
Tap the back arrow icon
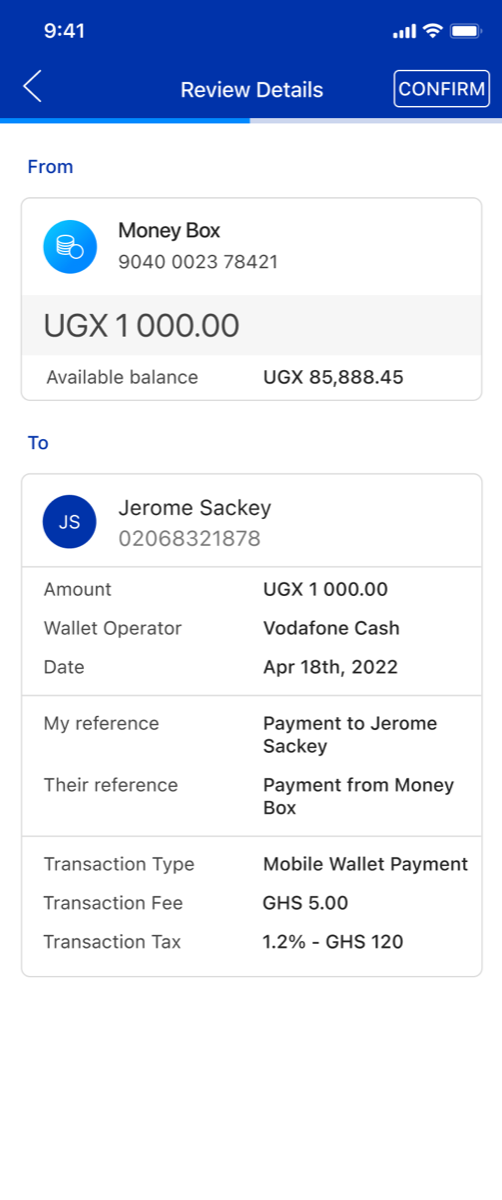32,87
